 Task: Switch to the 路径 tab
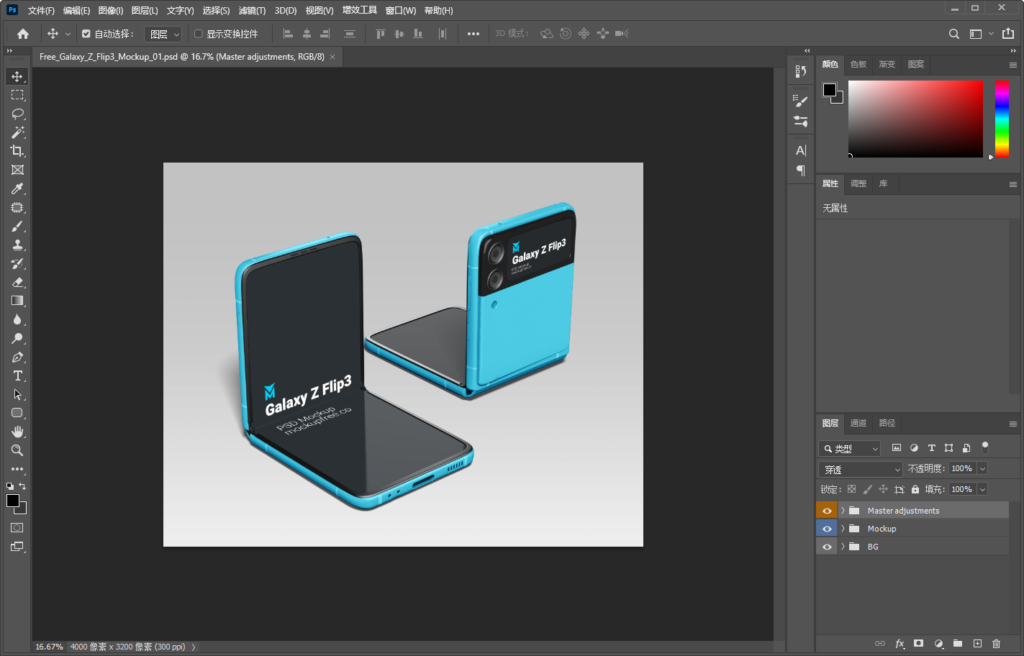[887, 423]
